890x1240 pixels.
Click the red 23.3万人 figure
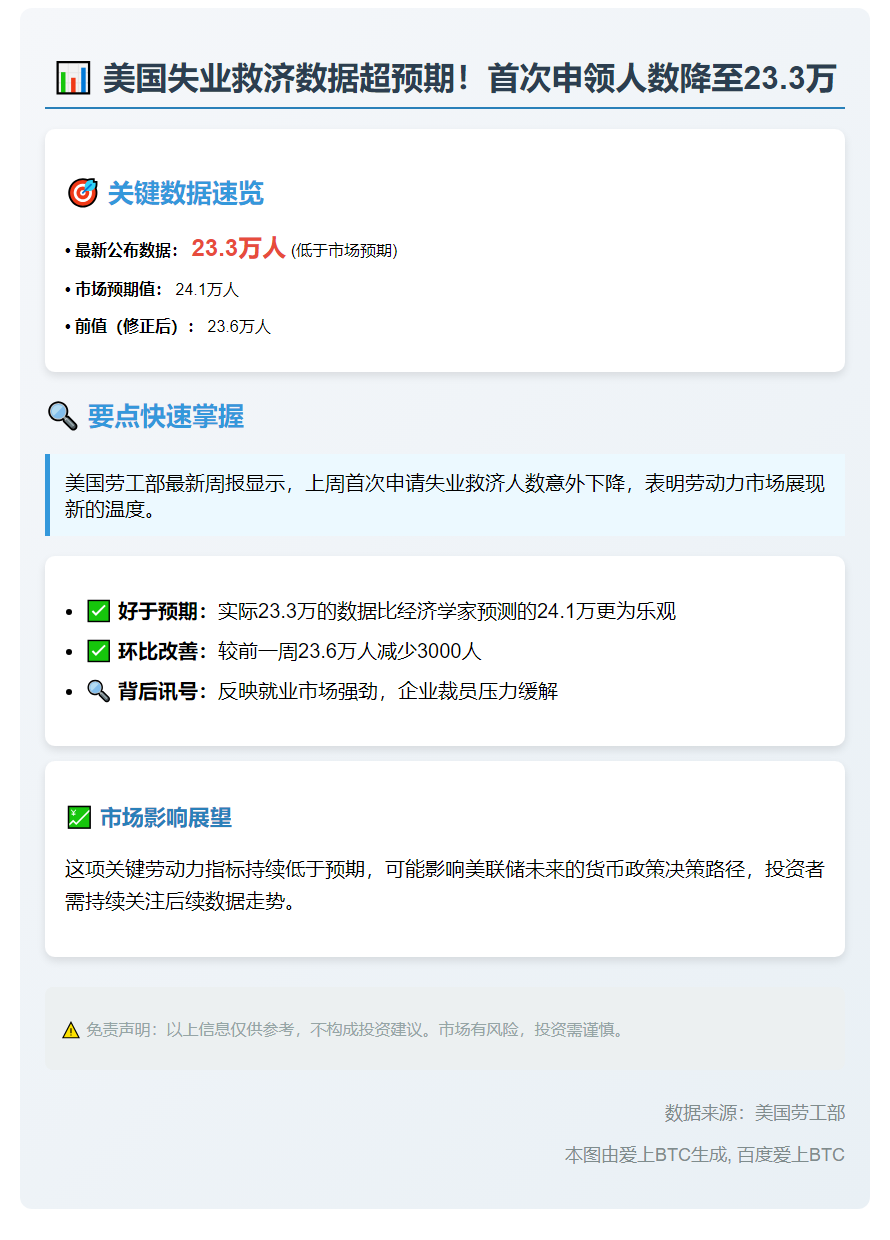pyautogui.click(x=238, y=249)
